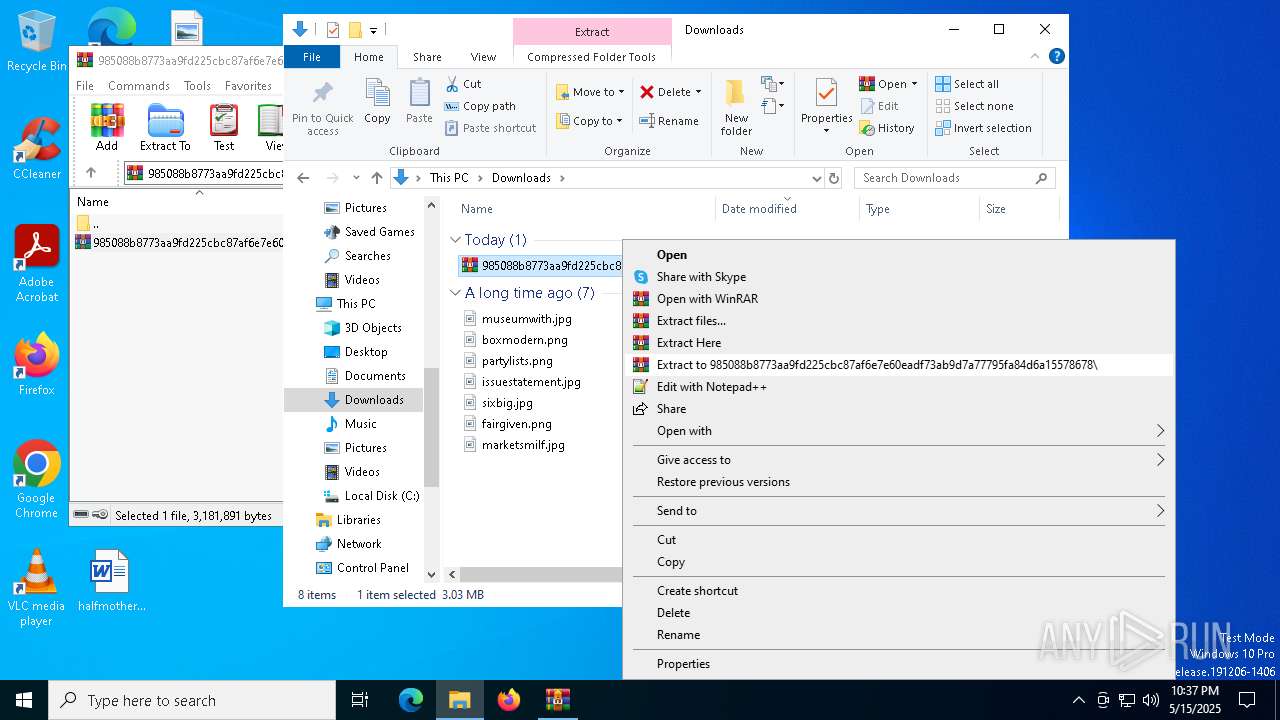Open address bar history dropdown
Image resolution: width=1280 pixels, height=720 pixels.
(816, 178)
